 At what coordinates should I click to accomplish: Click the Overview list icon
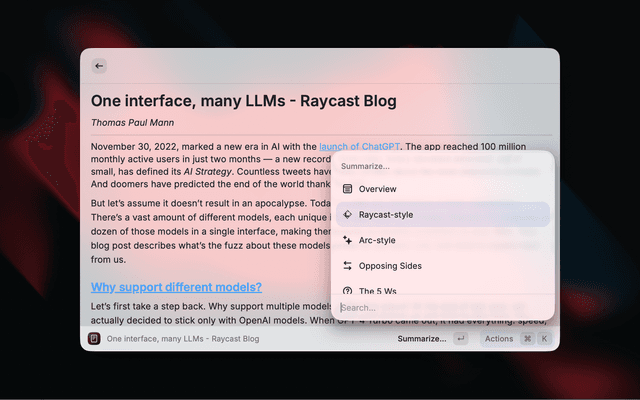(x=347, y=189)
